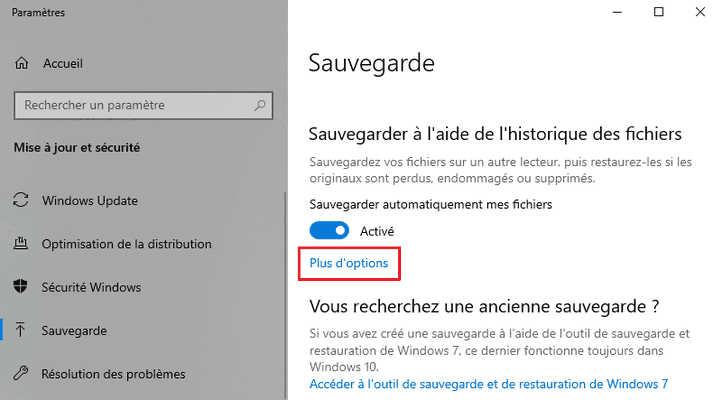Click the Optimisation de la distribution icon

click(x=22, y=244)
